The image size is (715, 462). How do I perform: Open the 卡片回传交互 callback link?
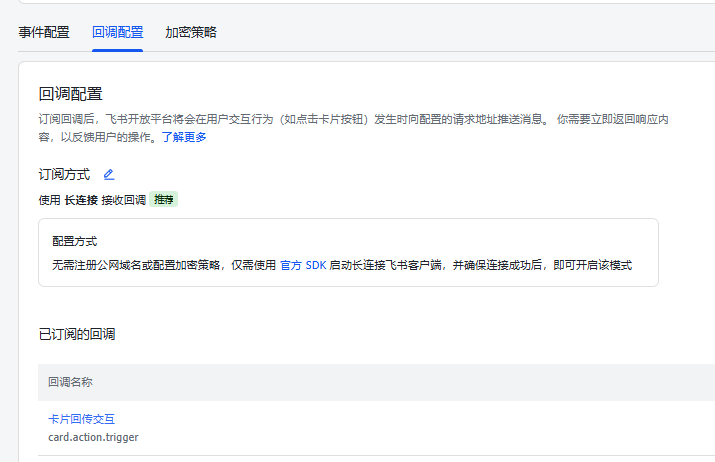tap(88, 419)
